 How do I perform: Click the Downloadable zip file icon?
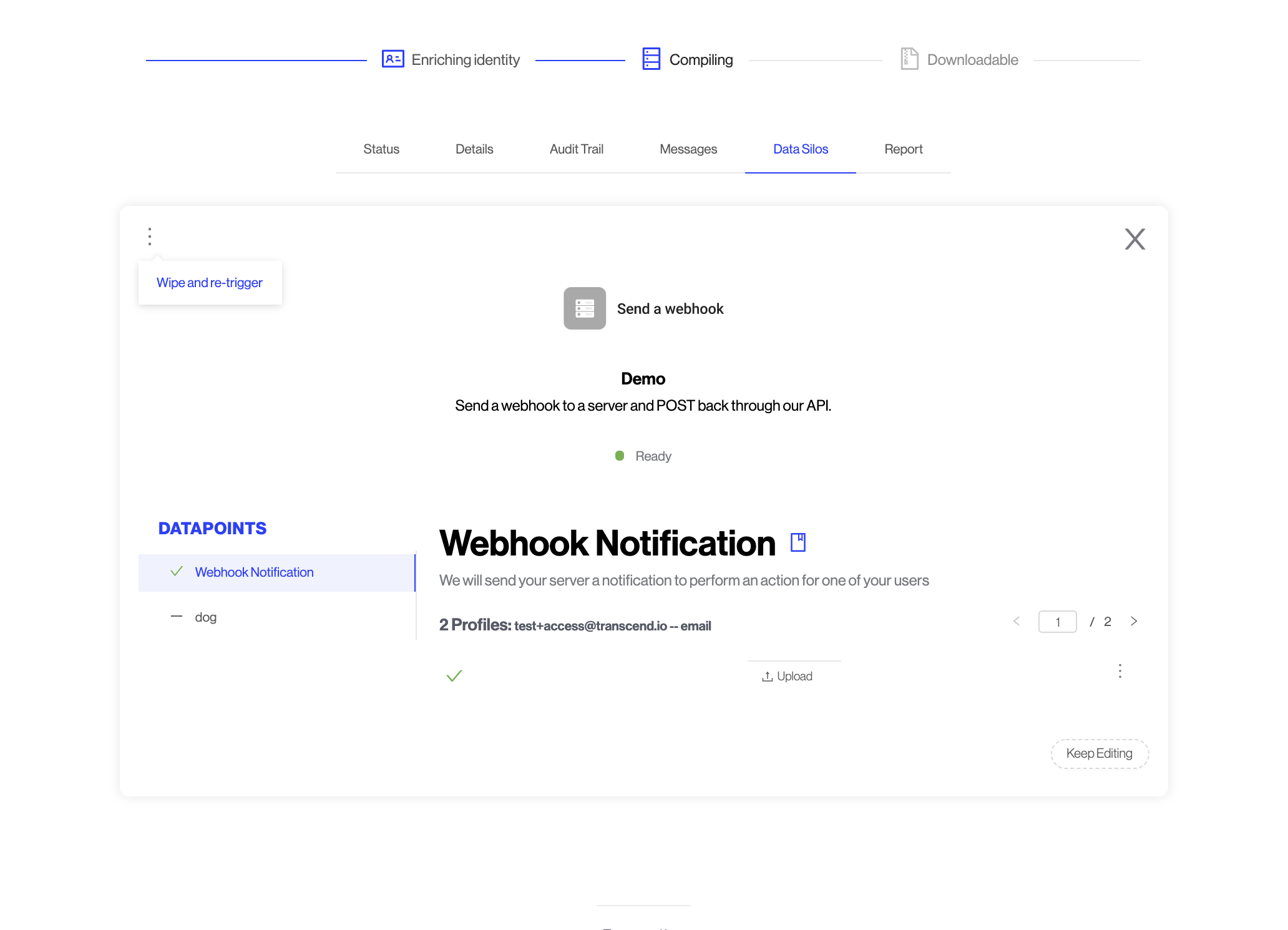(909, 59)
